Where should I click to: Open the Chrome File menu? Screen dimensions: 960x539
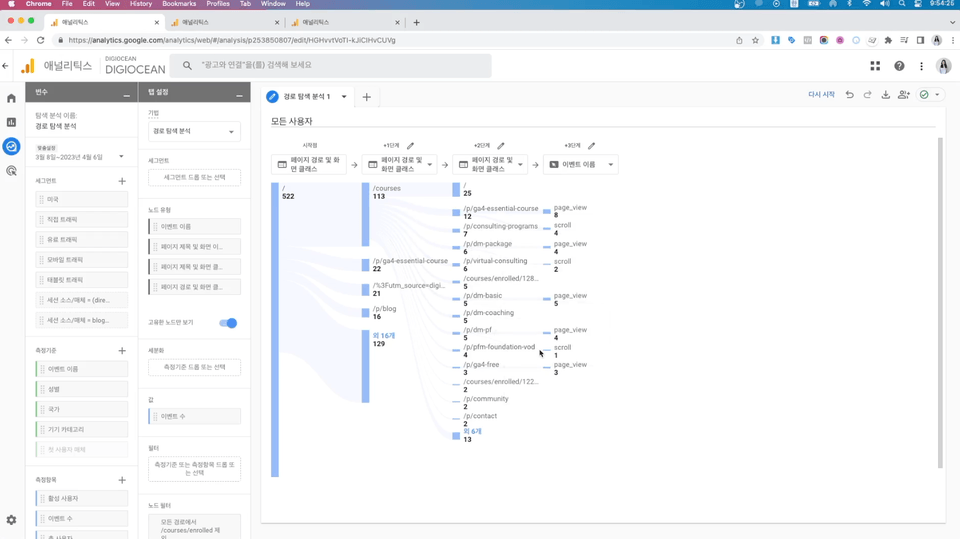pos(67,4)
